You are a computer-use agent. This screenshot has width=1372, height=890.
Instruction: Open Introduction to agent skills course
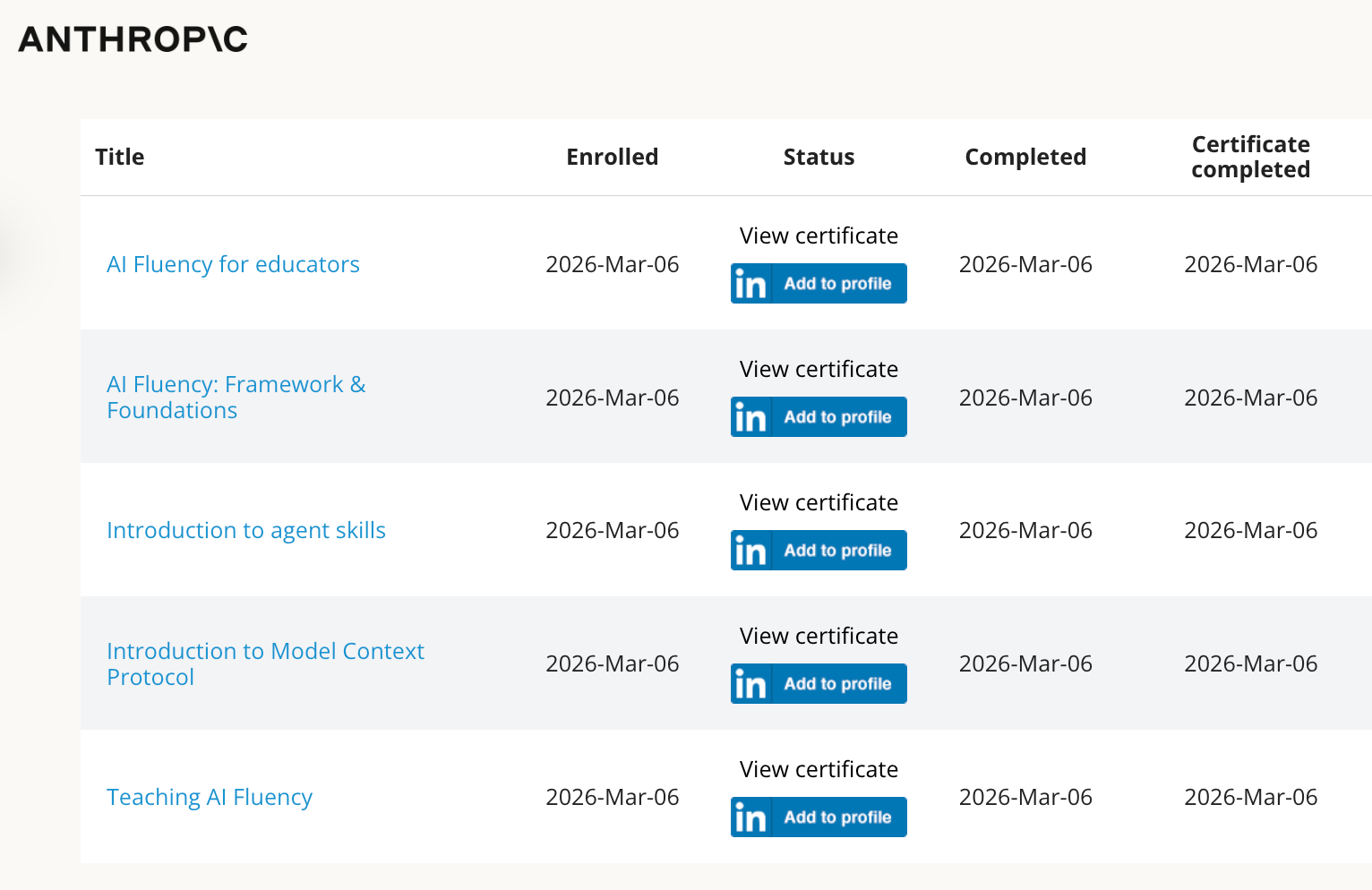click(246, 530)
